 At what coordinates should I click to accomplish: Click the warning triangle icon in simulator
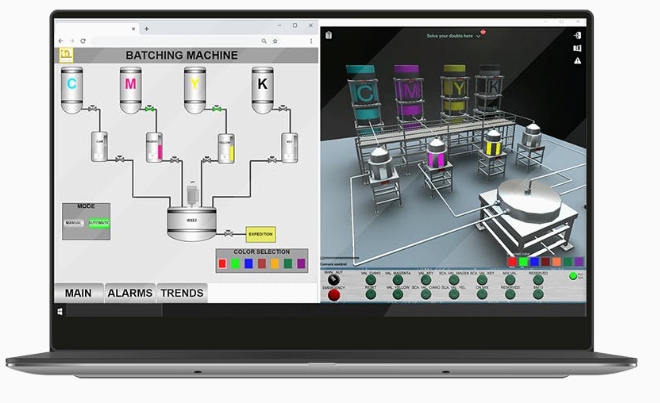tap(578, 61)
